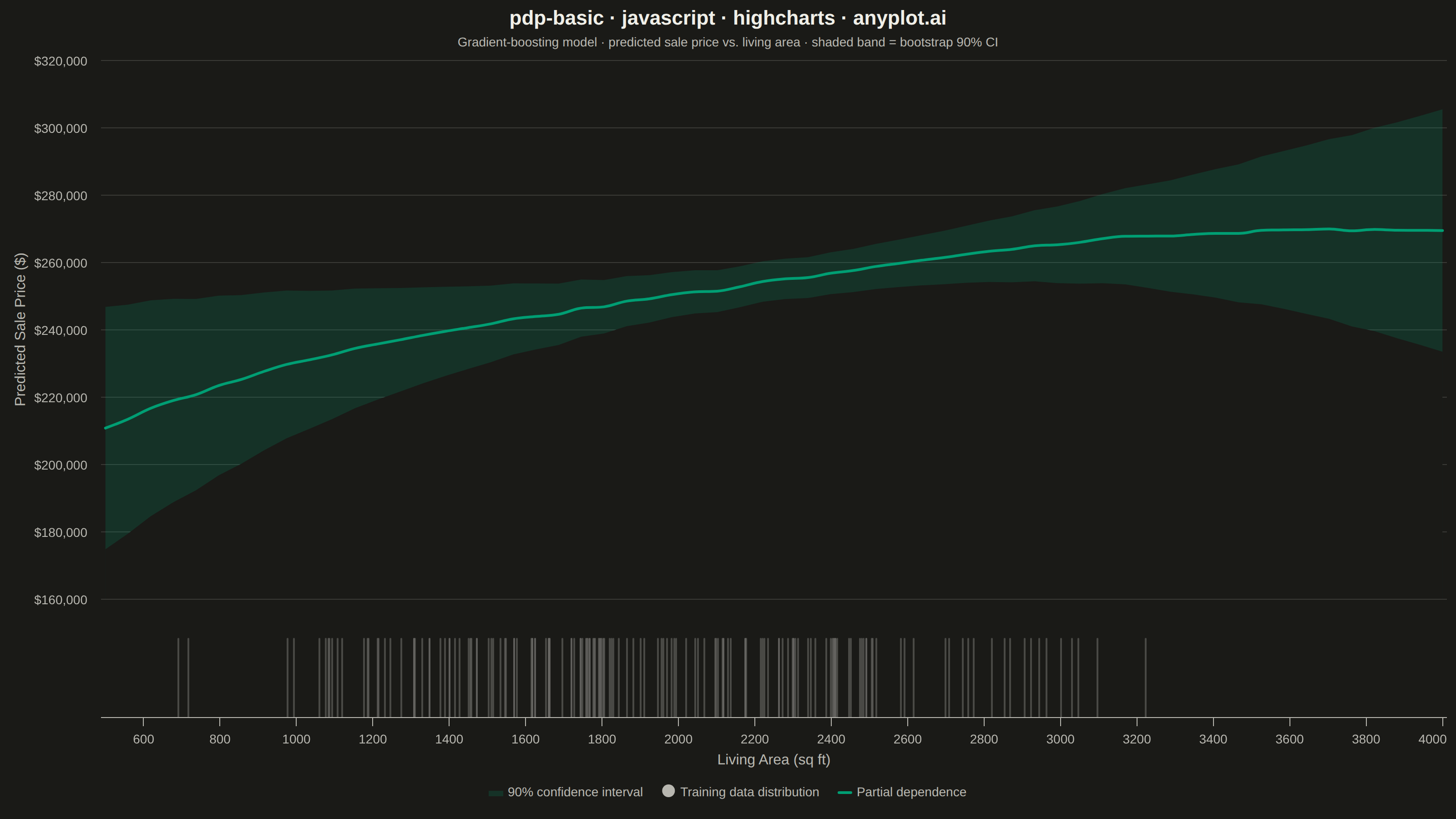Click the $240,000 y-axis label

pyautogui.click(x=61, y=331)
